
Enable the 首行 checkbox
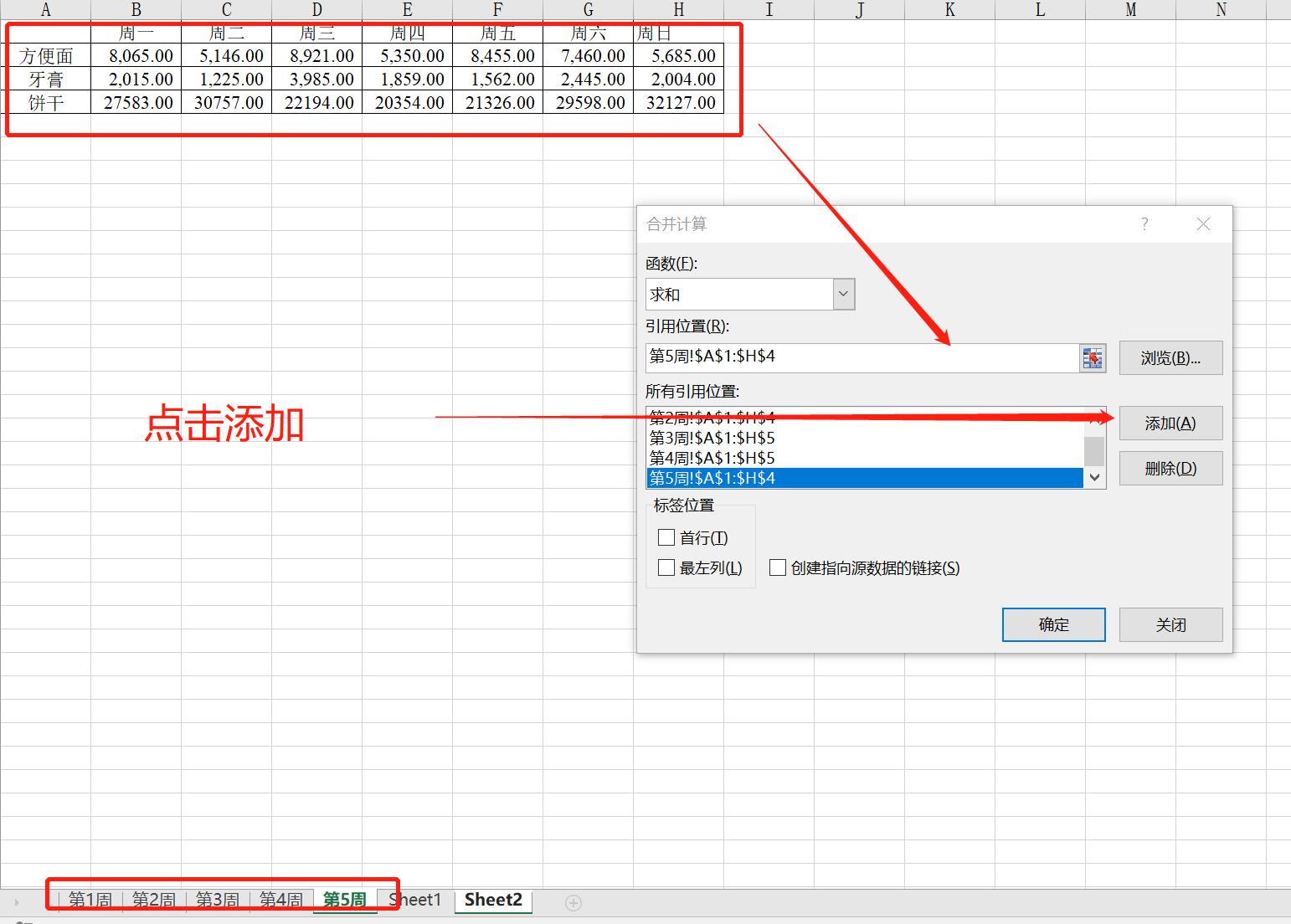point(666,537)
